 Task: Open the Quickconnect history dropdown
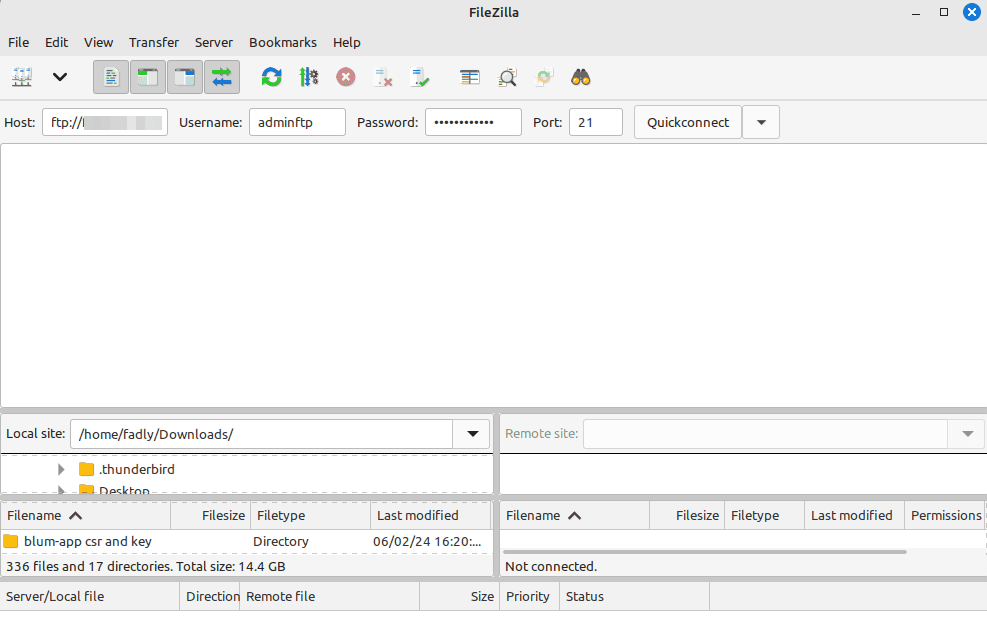coord(761,121)
